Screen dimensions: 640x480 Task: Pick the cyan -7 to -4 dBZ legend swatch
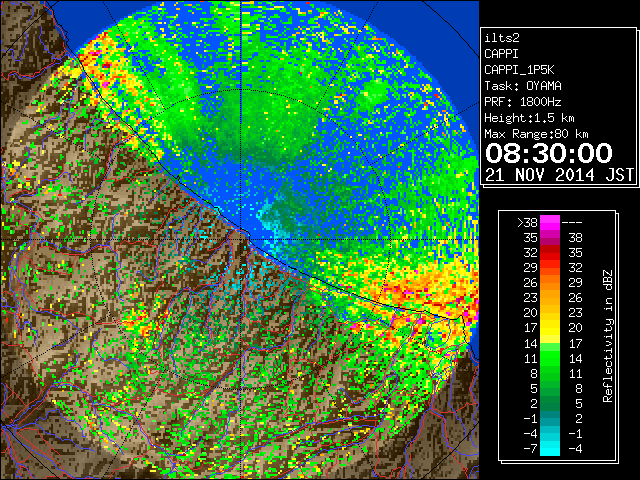tap(550, 448)
